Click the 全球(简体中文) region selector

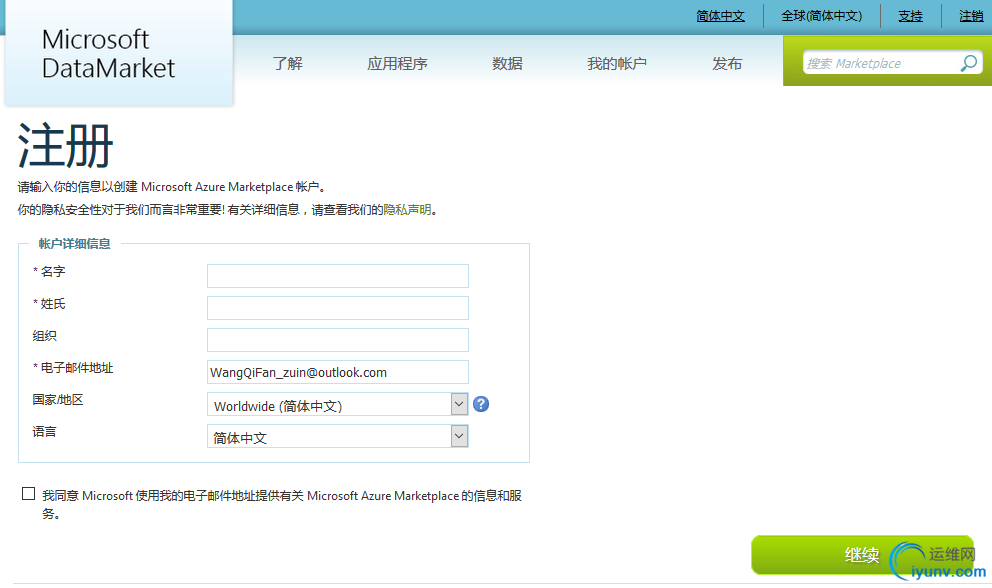pyautogui.click(x=822, y=16)
